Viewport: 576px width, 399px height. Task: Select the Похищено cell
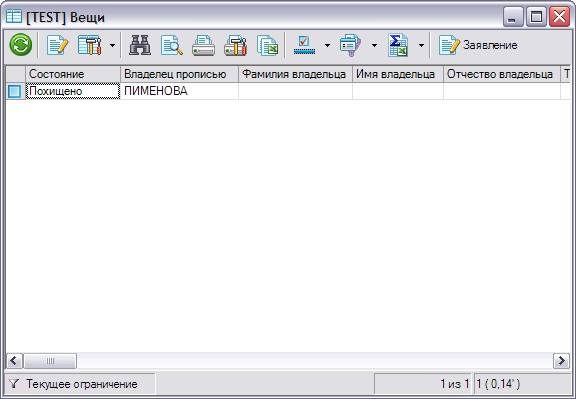(73, 91)
